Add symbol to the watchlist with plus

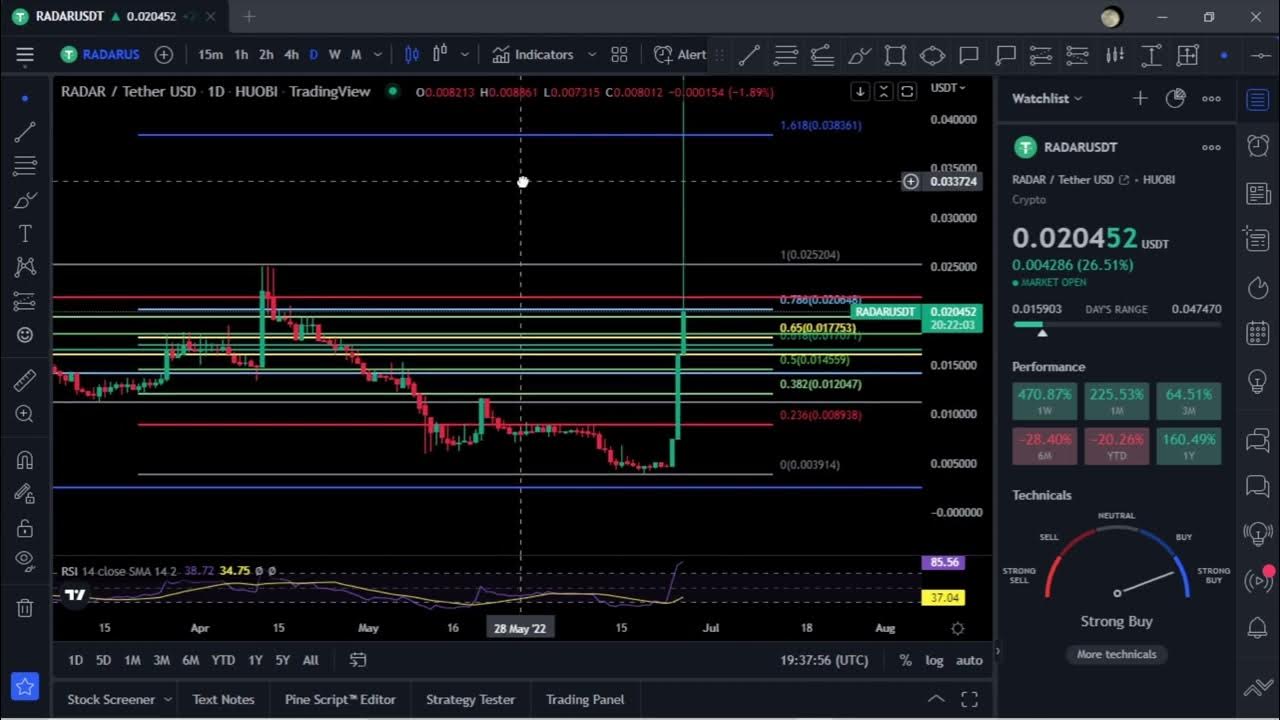pos(1140,98)
